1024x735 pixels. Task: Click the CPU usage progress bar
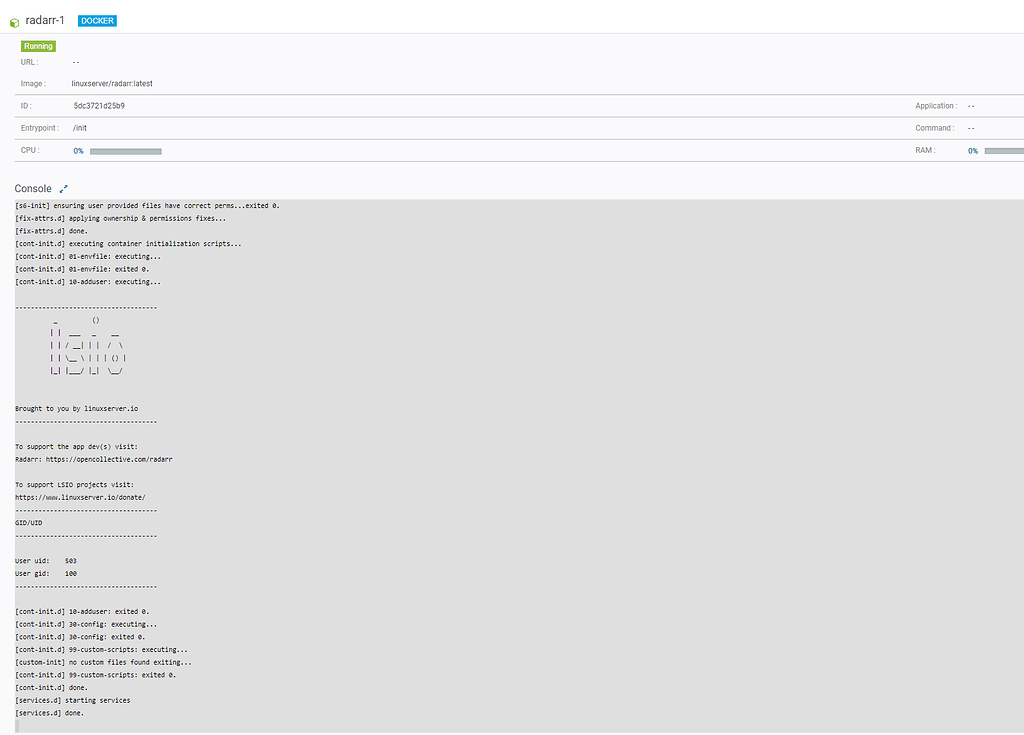[125, 151]
